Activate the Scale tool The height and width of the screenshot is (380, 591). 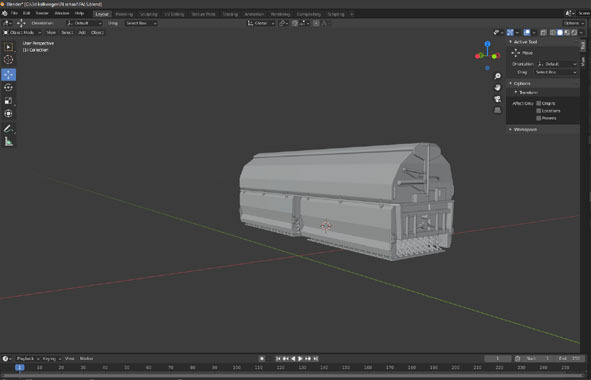pyautogui.click(x=8, y=101)
